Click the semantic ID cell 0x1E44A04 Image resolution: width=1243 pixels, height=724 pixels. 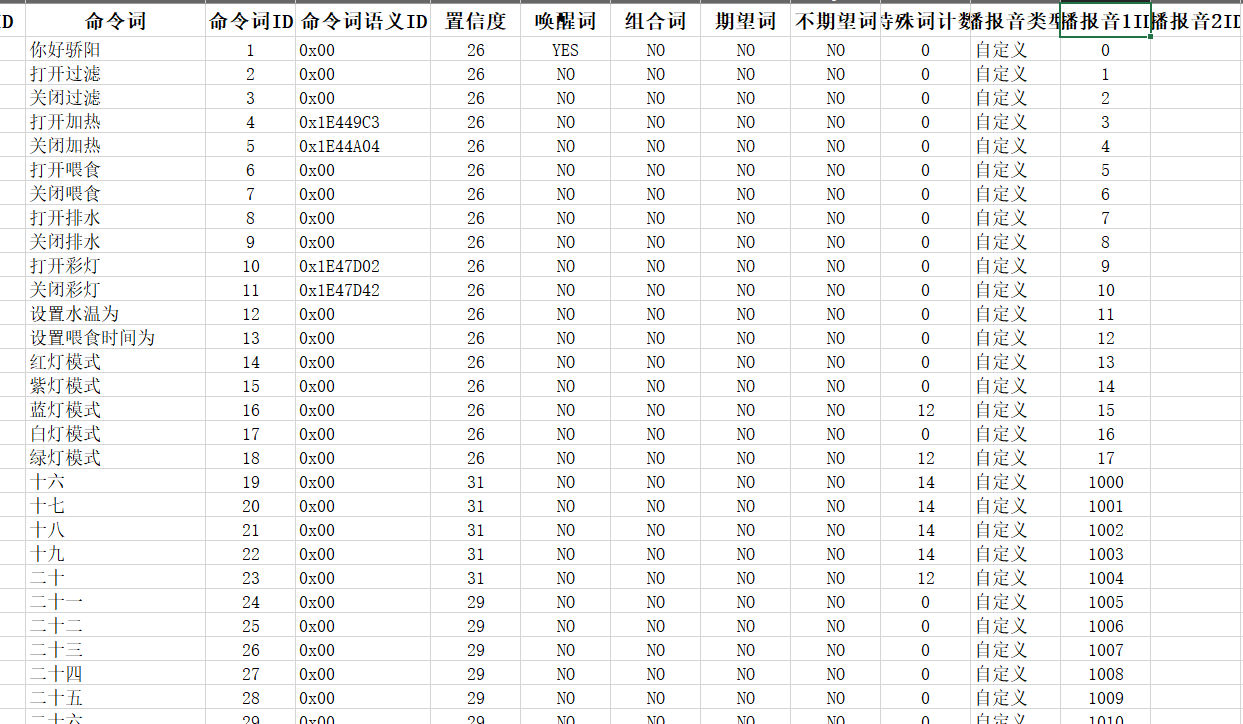click(363, 146)
